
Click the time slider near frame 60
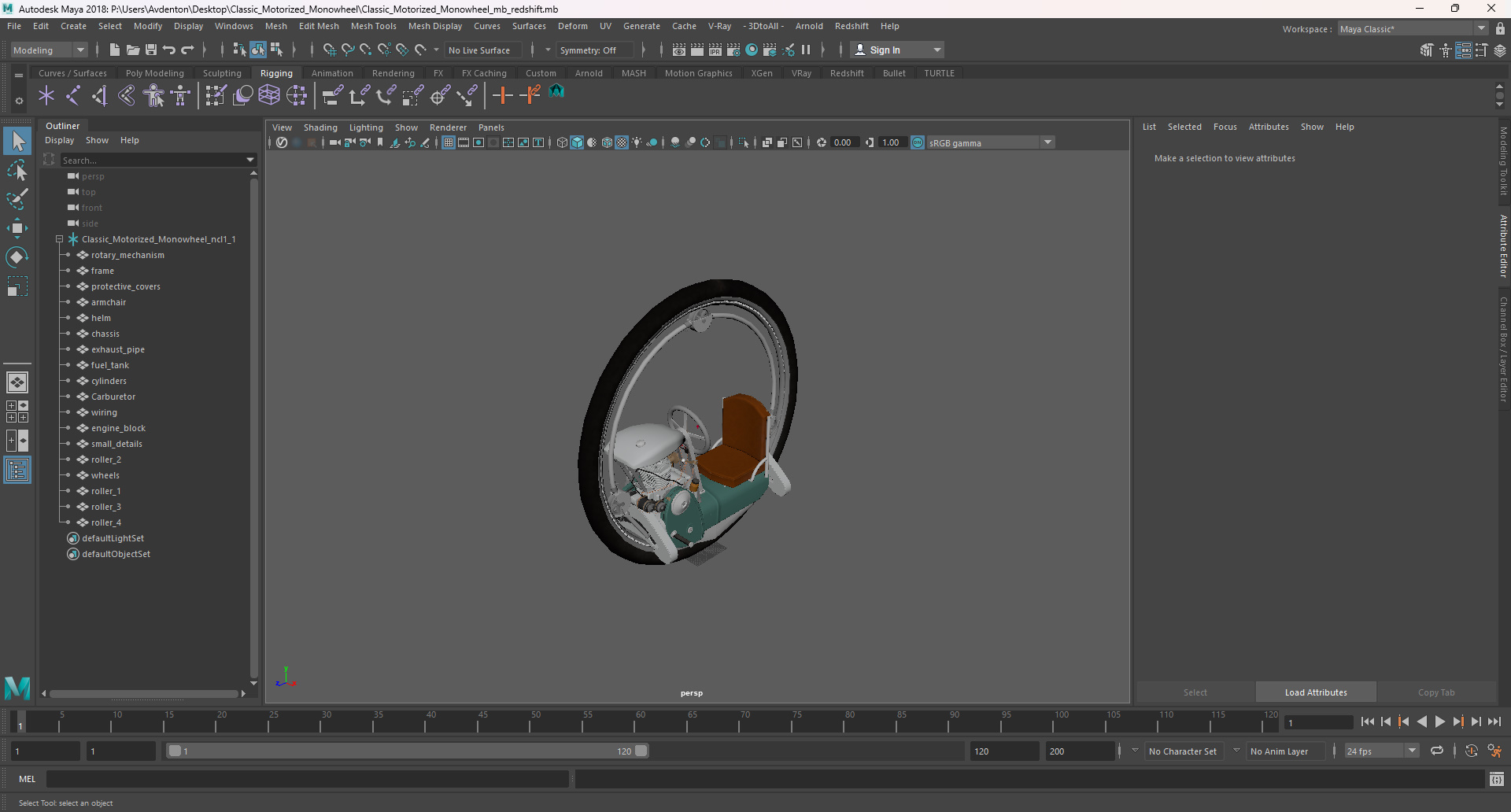(x=640, y=722)
